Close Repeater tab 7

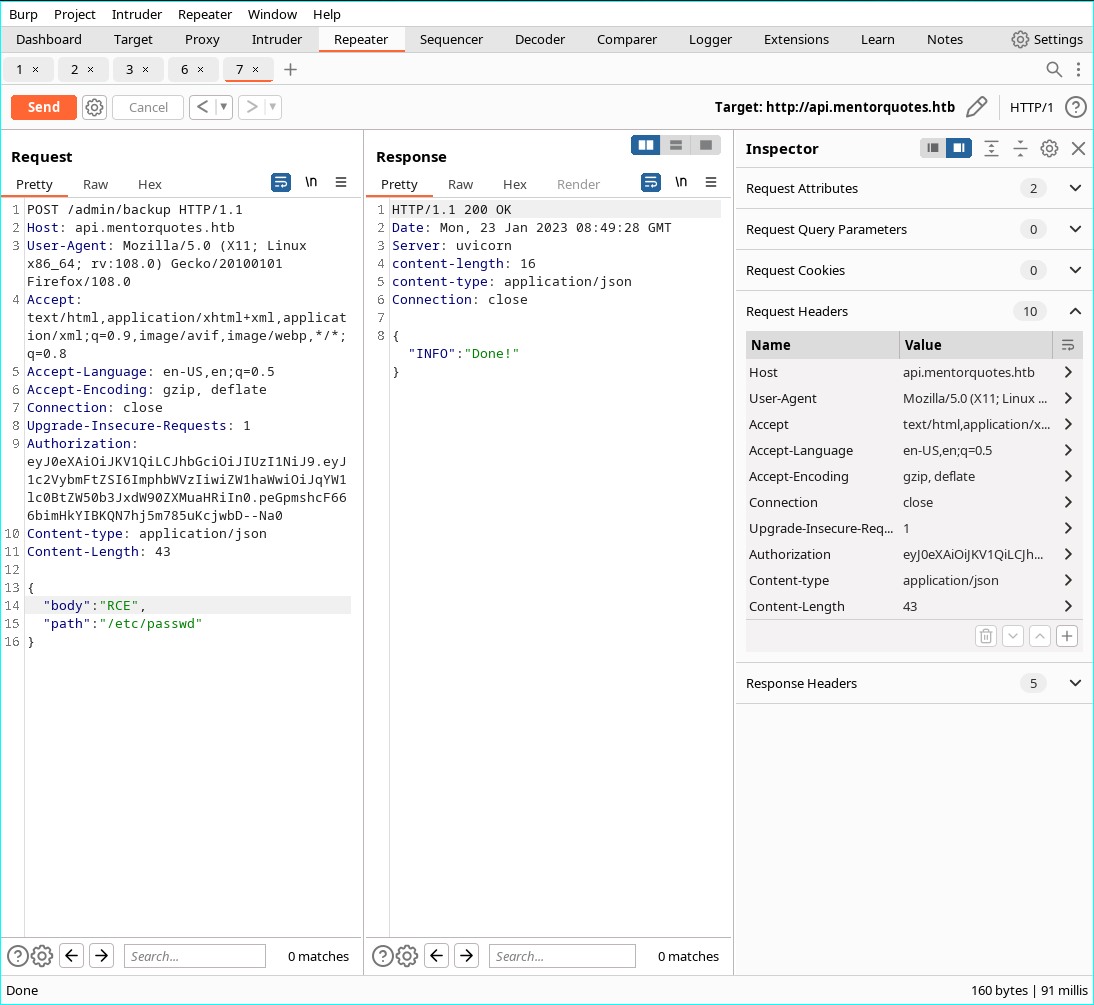point(255,70)
